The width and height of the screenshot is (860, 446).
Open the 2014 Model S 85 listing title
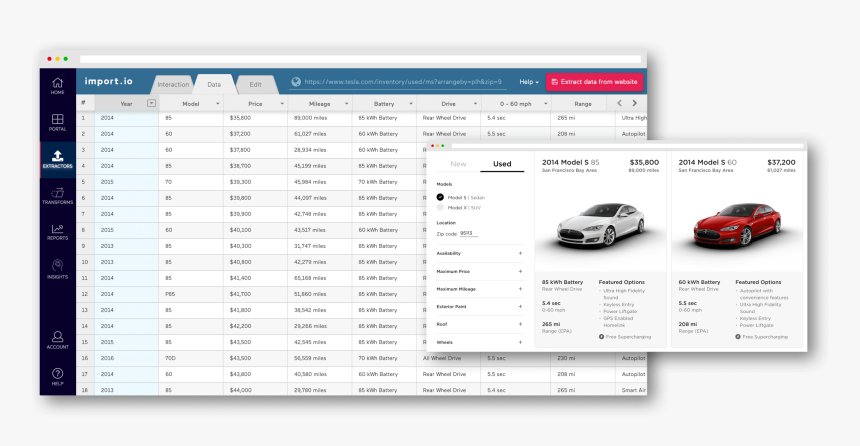pyautogui.click(x=570, y=162)
